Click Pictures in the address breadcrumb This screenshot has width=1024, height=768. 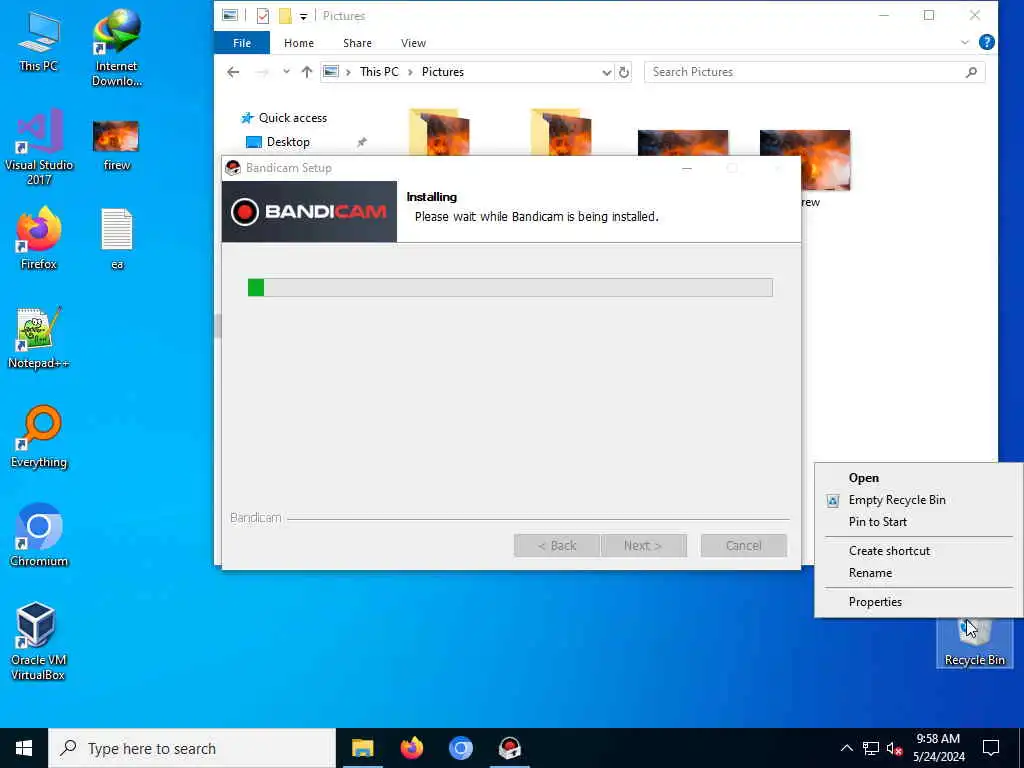442,72
